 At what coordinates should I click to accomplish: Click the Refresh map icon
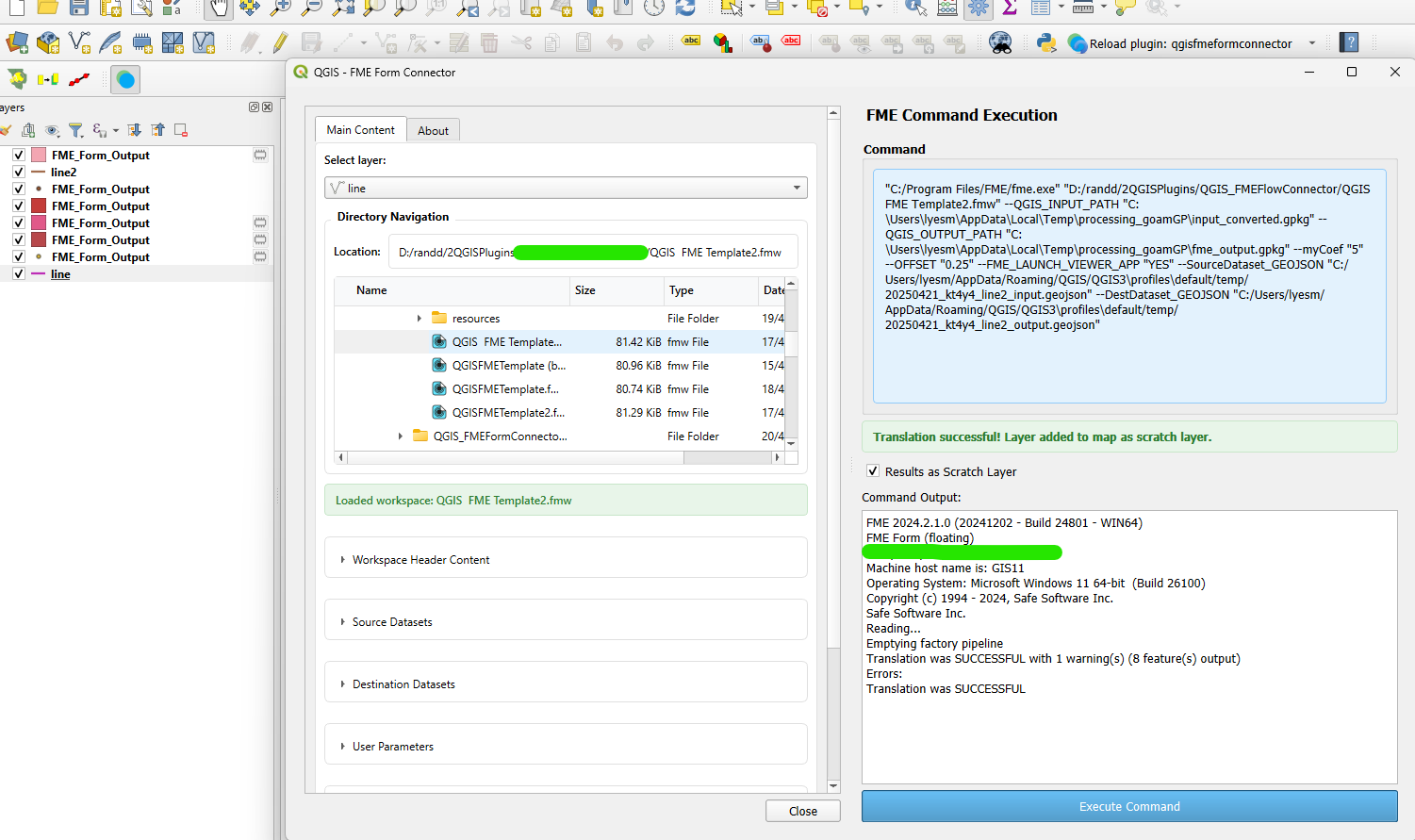(685, 8)
